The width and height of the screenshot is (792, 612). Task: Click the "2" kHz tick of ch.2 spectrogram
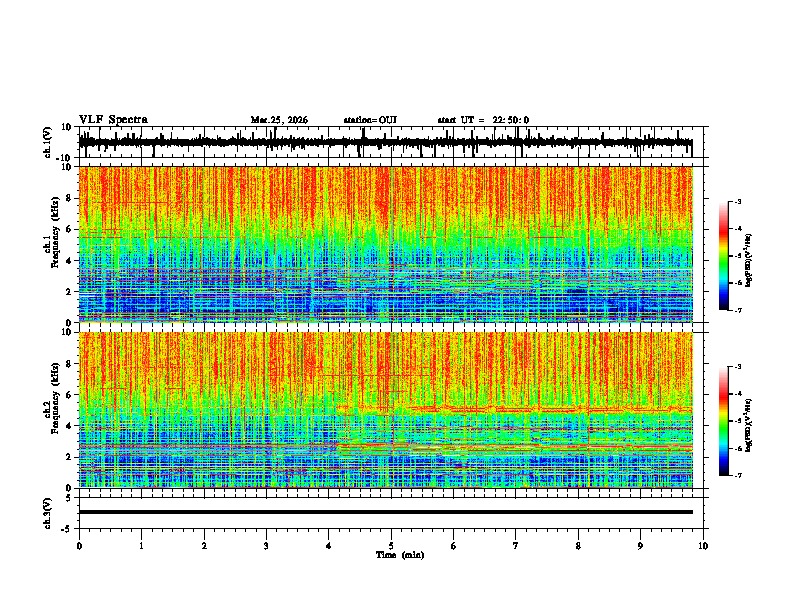tap(70, 457)
